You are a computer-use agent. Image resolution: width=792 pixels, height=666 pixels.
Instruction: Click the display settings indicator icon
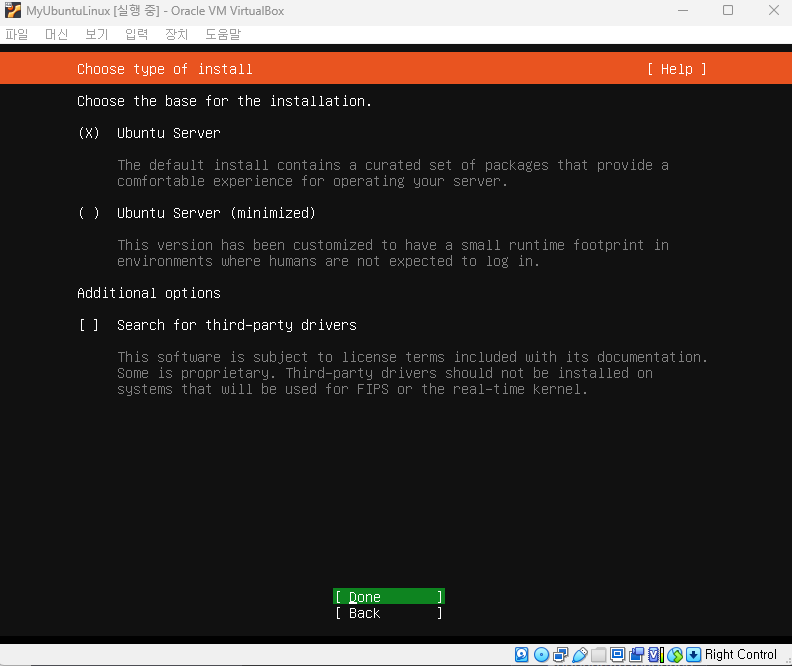click(617, 655)
